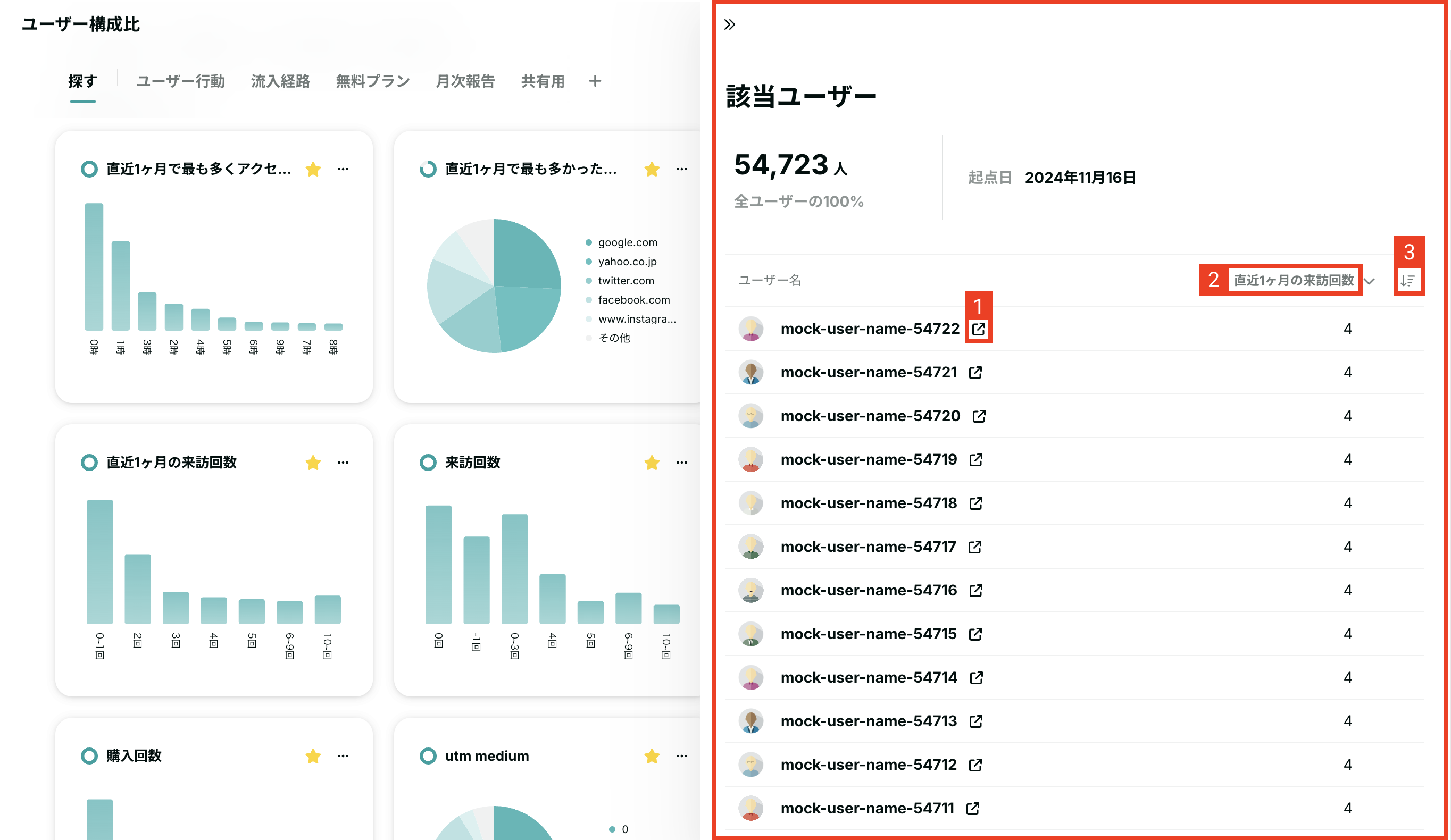Viewport: 1451px width, 840px height.
Task: Click 起点日 2024年11月16日 date value
Action: 1080,178
